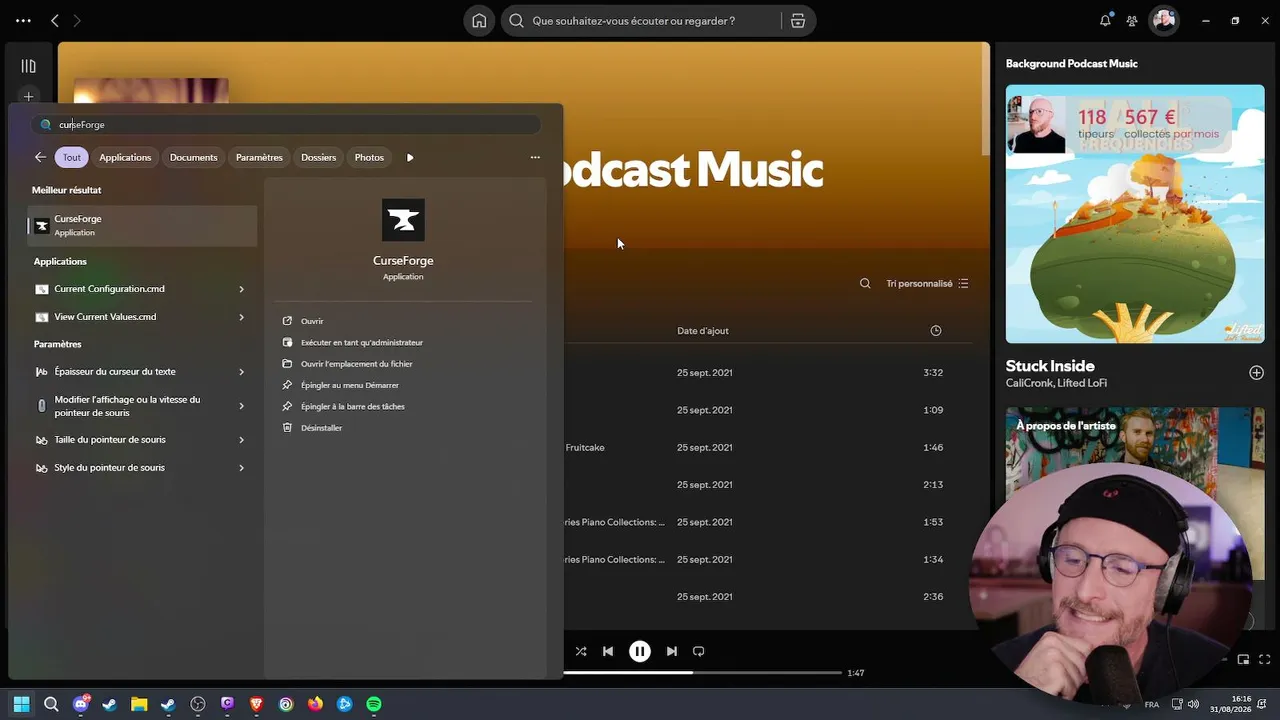
Task: Open the Stuck Inside track title link
Action: (1050, 366)
